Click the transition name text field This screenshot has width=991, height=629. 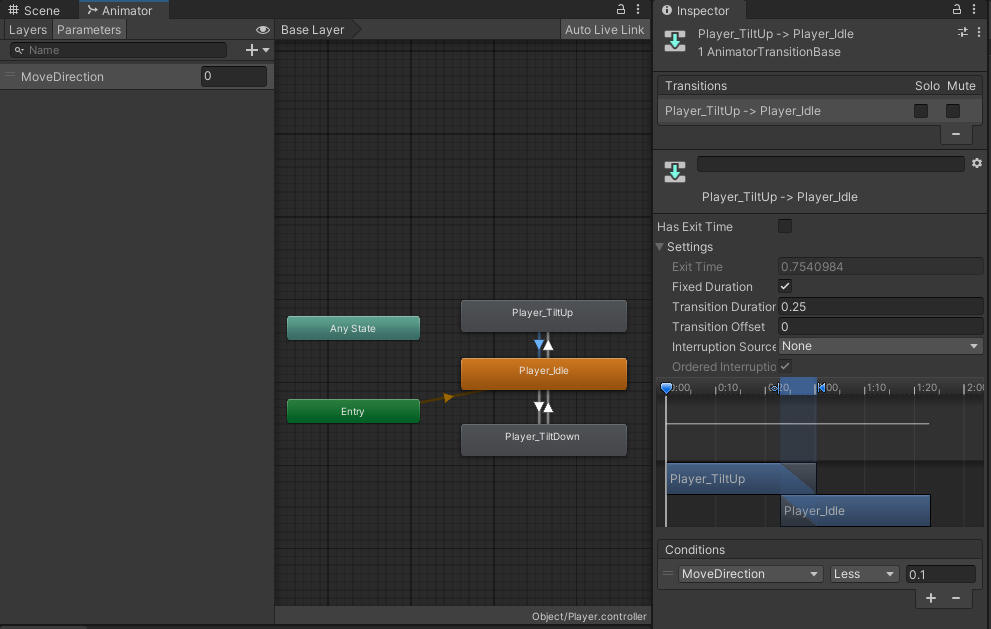pyautogui.click(x=831, y=164)
